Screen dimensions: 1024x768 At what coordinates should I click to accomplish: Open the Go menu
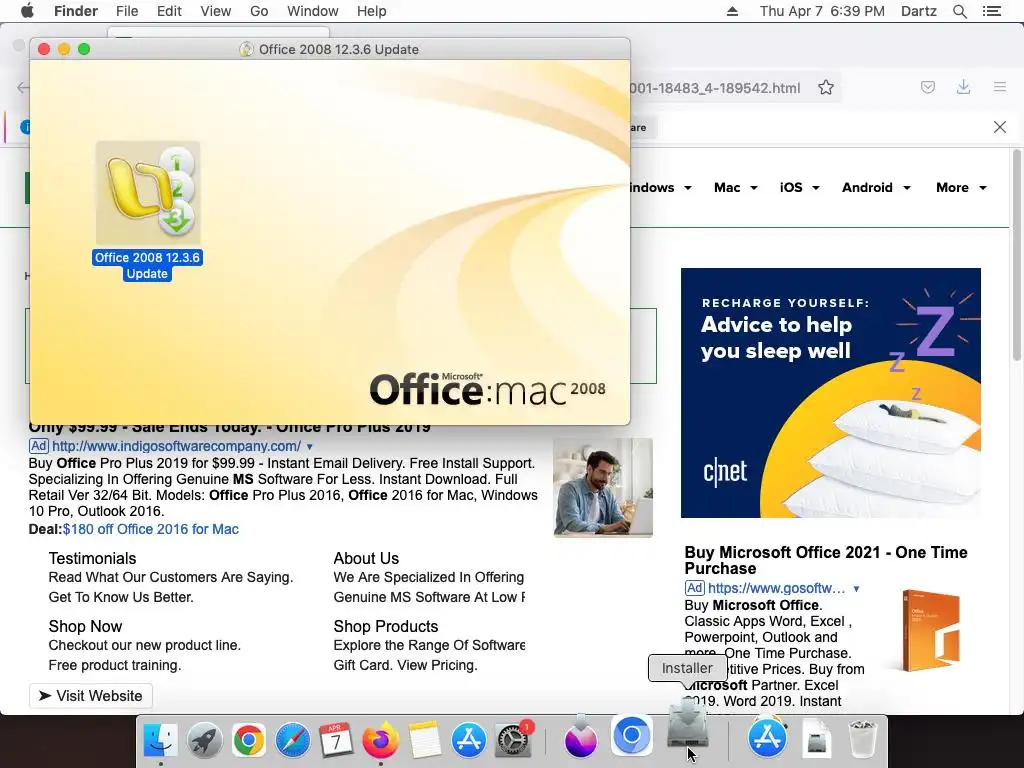pos(259,11)
